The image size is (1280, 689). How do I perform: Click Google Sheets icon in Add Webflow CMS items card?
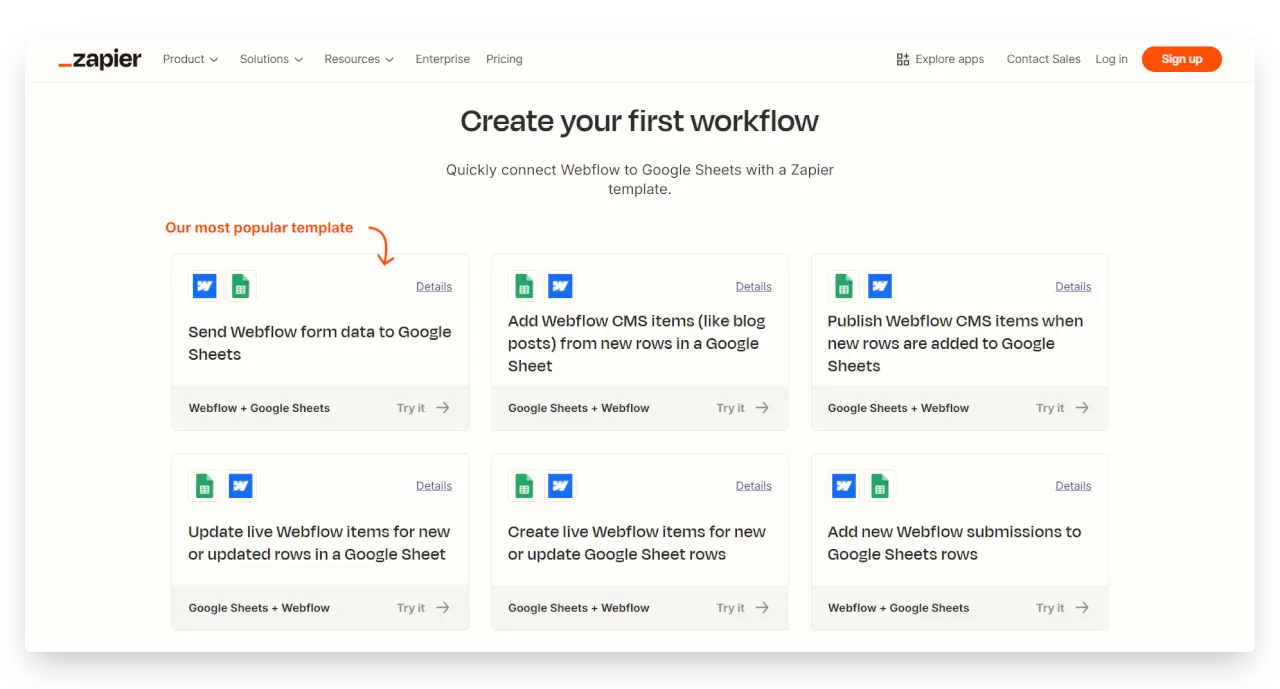click(x=524, y=286)
